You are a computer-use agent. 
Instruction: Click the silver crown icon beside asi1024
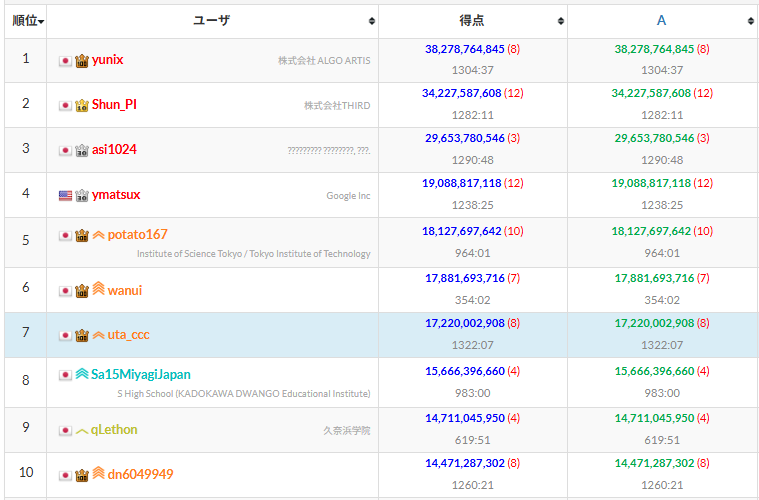pyautogui.click(x=82, y=150)
